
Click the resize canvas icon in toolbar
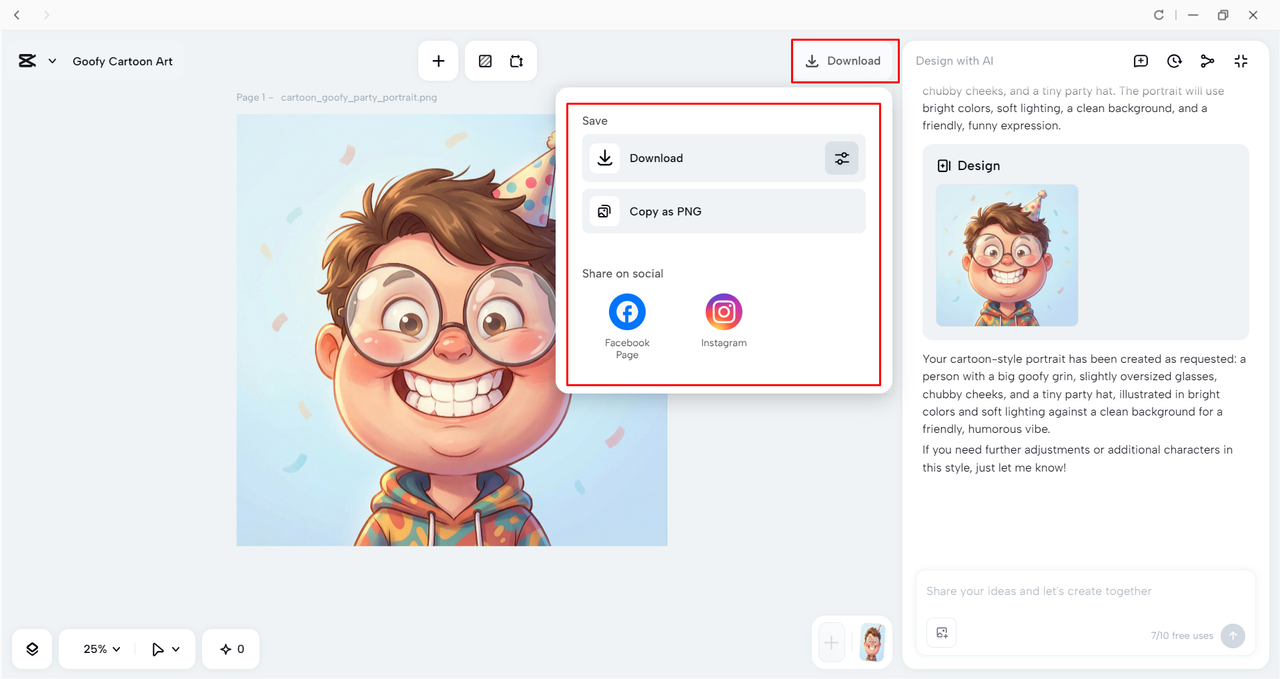516,61
